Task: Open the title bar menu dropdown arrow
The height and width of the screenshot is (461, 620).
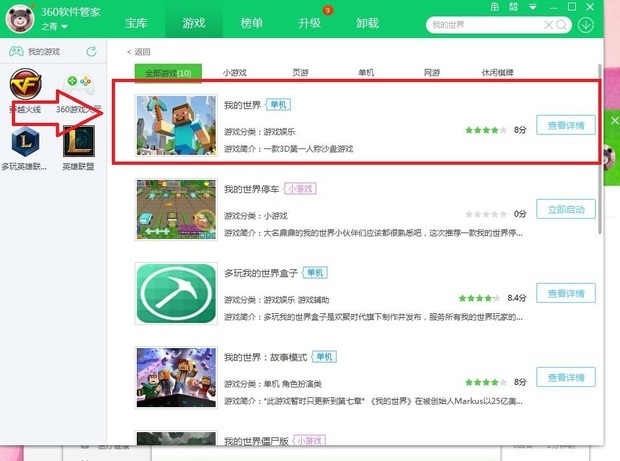Action: [533, 7]
